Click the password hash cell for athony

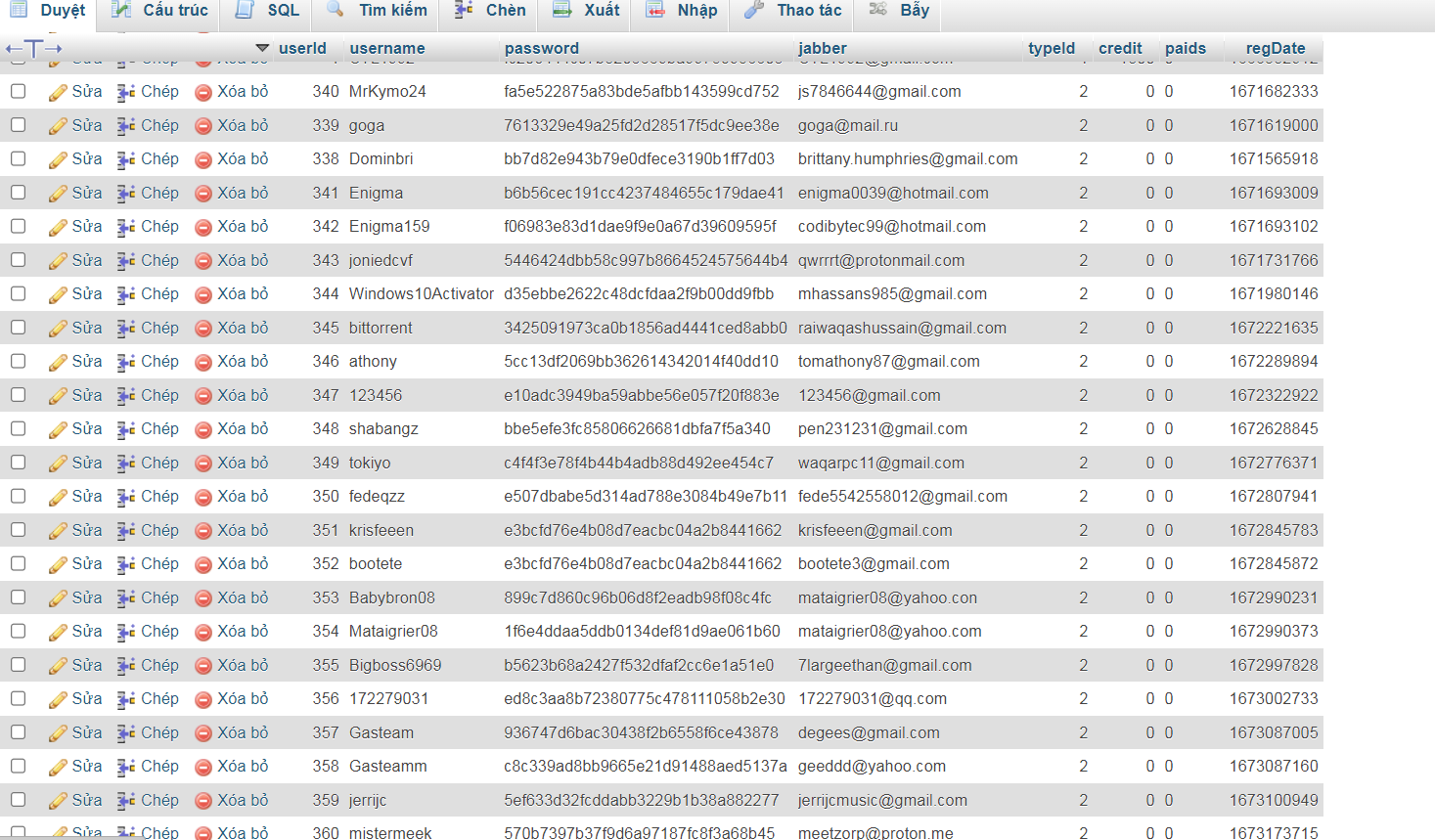click(x=641, y=362)
